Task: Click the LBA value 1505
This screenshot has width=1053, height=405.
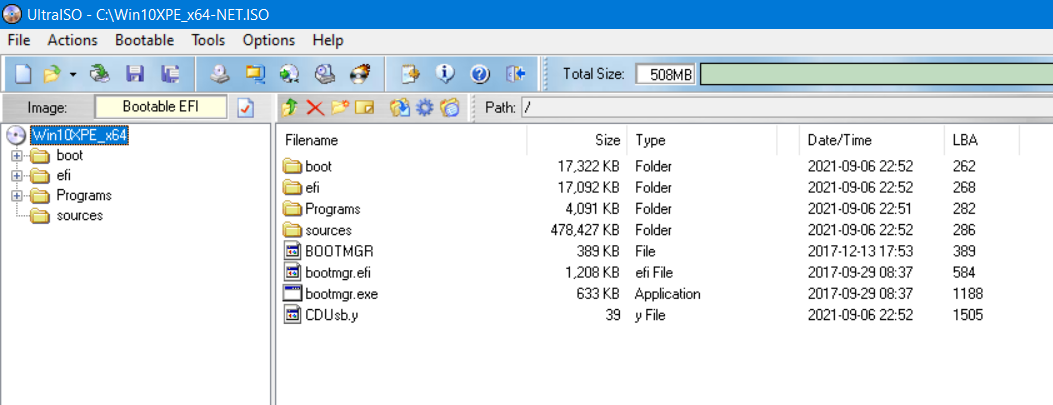Action: (x=968, y=316)
